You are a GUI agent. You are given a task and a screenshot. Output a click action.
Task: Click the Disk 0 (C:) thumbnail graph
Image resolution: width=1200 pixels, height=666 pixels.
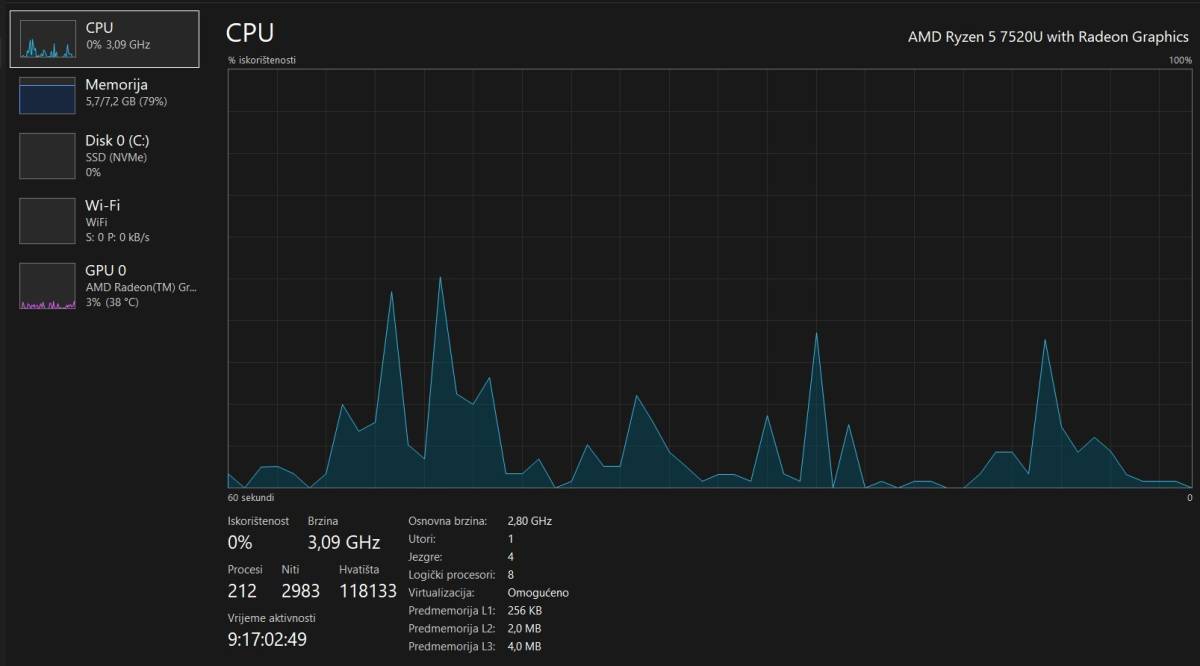pos(47,156)
